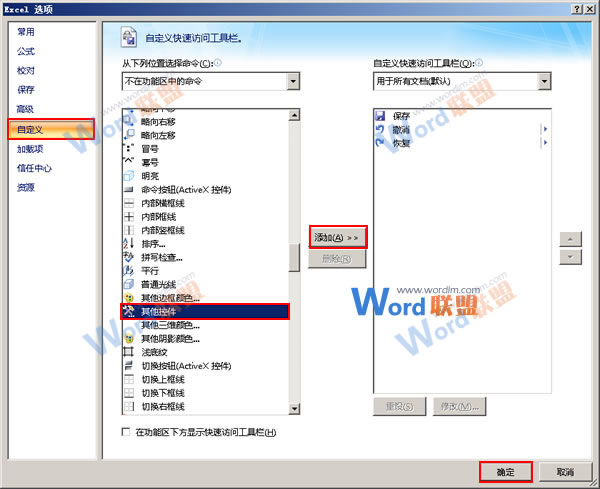Select the 普通光线 normal lighting icon
The image size is (600, 489).
click(129, 284)
